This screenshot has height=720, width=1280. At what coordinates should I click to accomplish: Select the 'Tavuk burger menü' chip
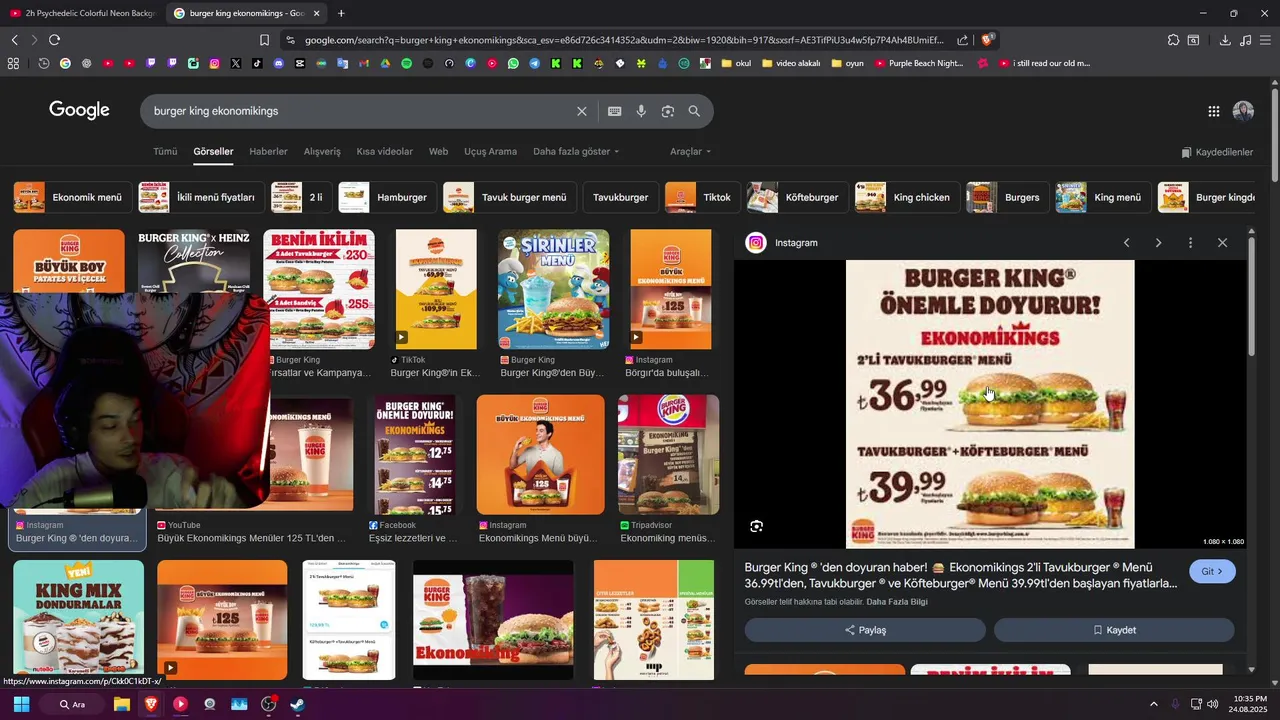pos(509,197)
